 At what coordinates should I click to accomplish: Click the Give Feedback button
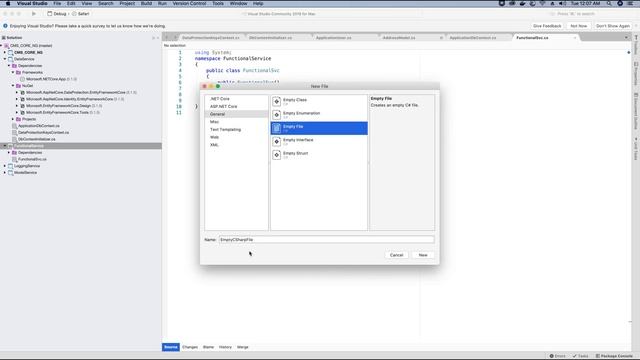[x=547, y=26]
